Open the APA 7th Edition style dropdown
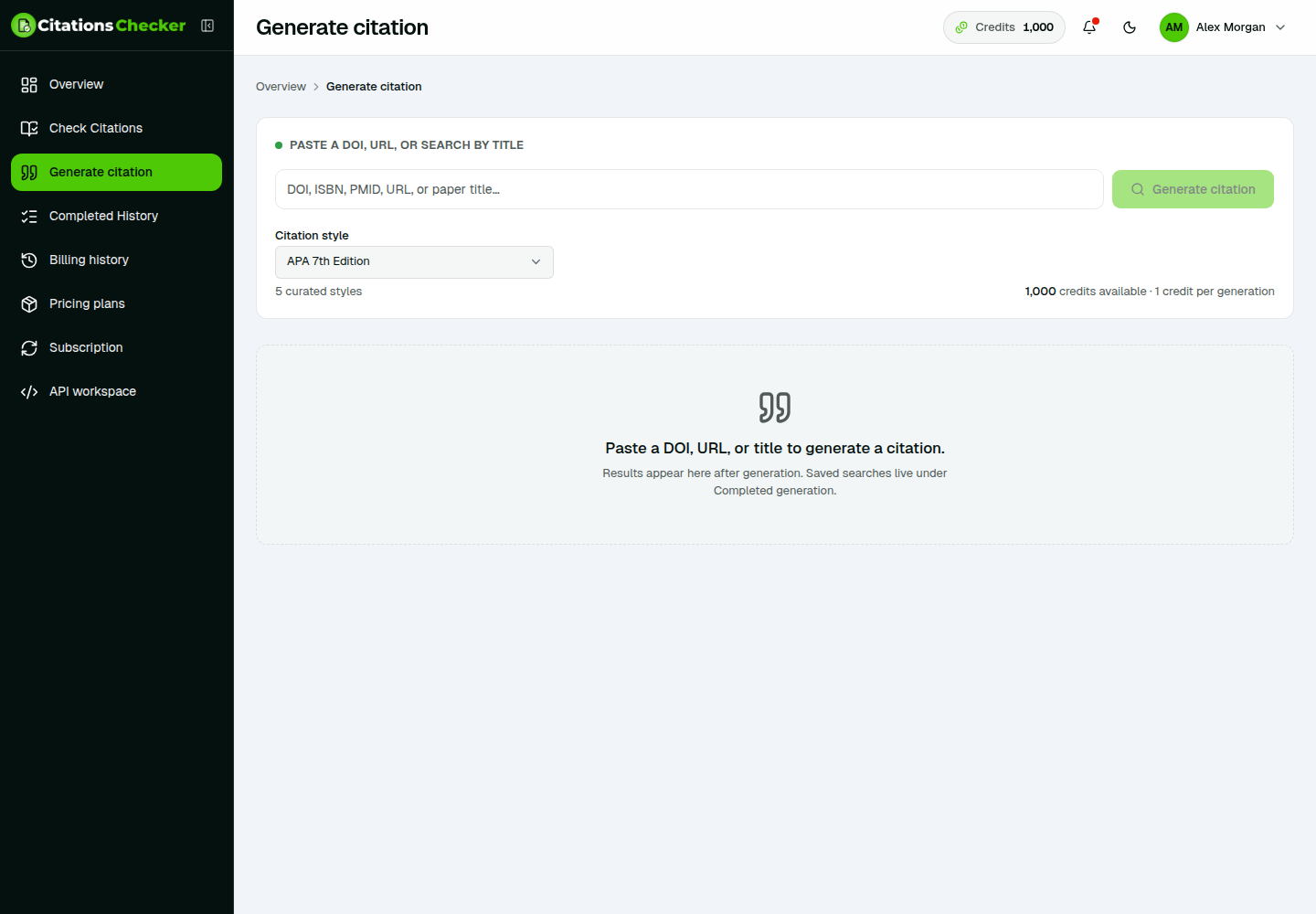This screenshot has height=914, width=1316. coord(414,262)
